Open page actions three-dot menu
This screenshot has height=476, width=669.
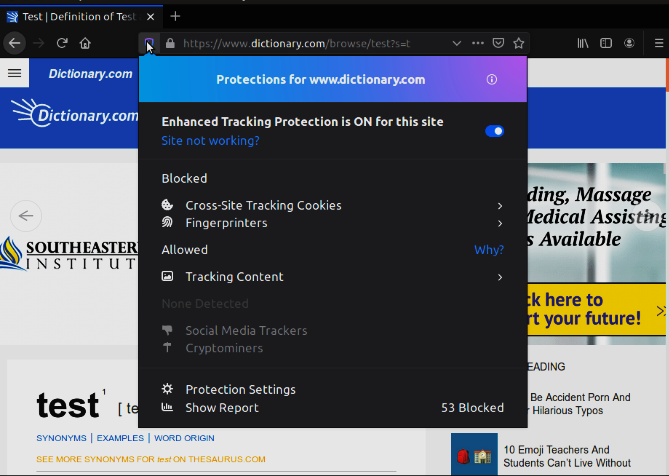[x=477, y=43]
